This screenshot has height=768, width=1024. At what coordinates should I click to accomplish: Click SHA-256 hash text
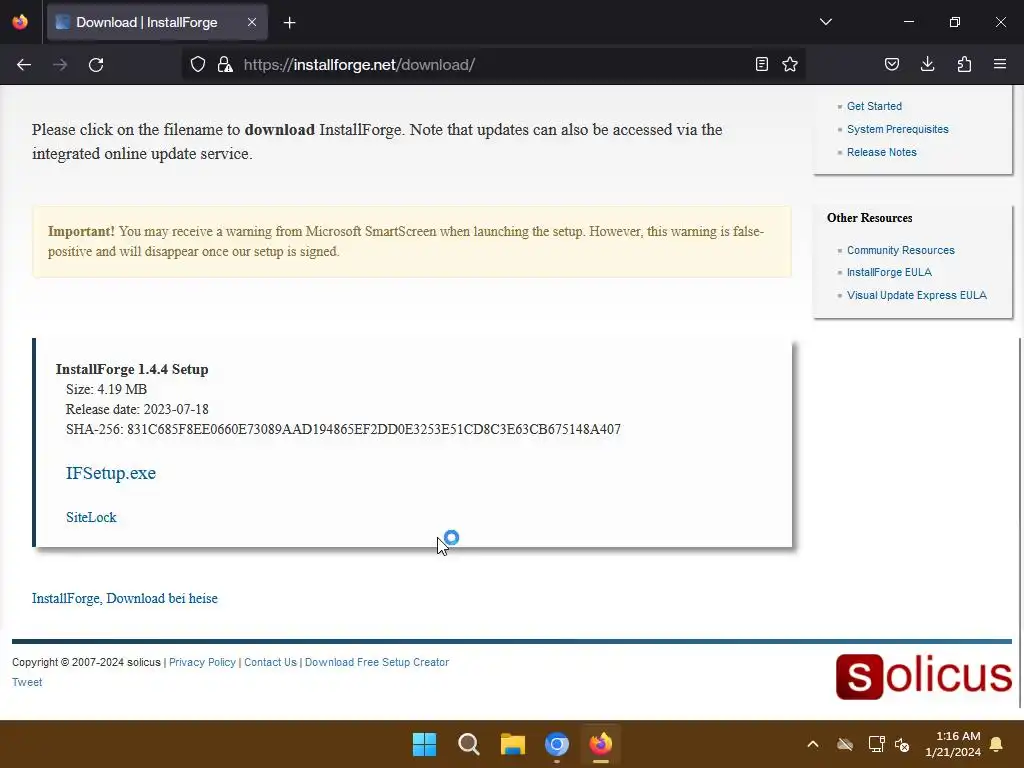[344, 429]
